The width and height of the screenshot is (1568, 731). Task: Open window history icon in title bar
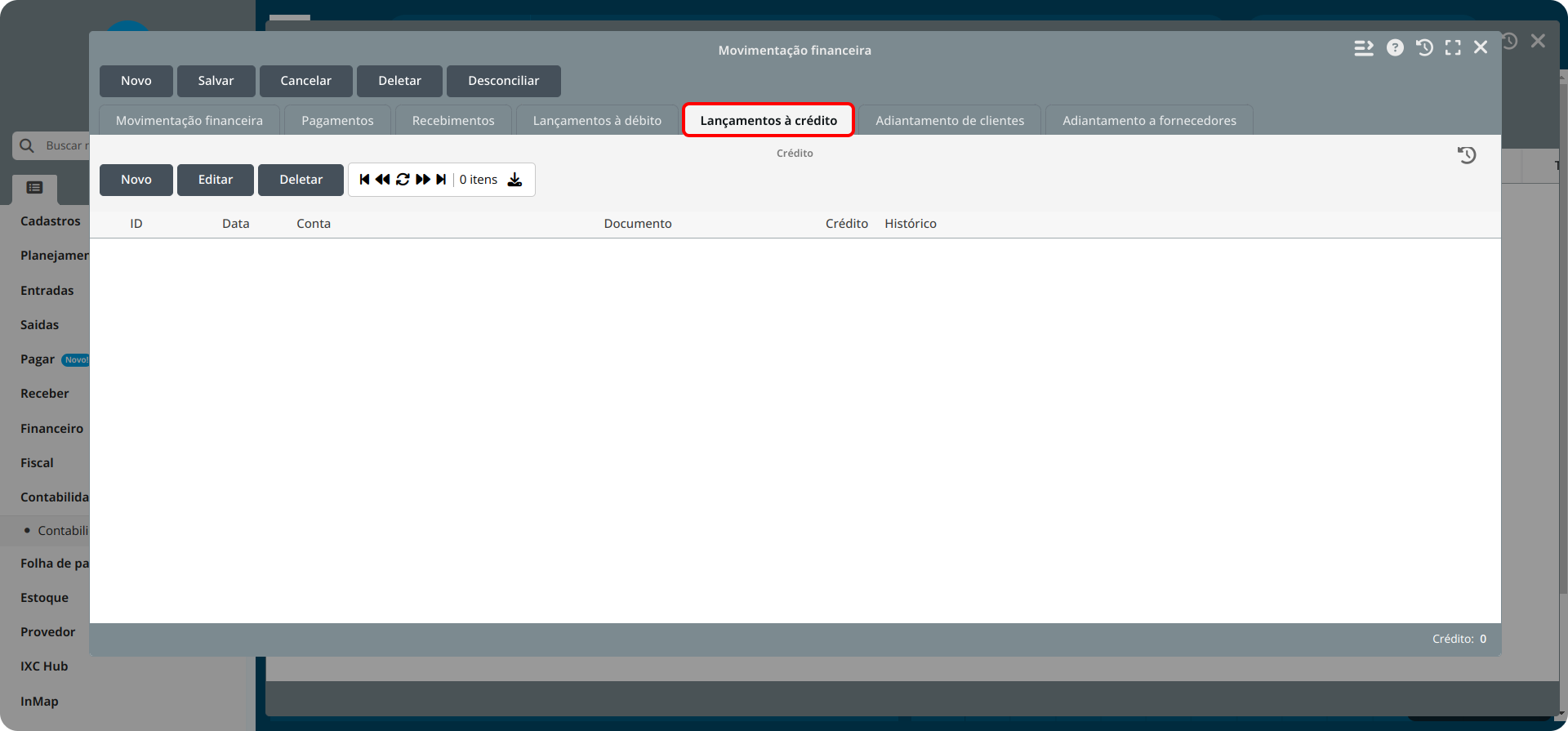1424,47
